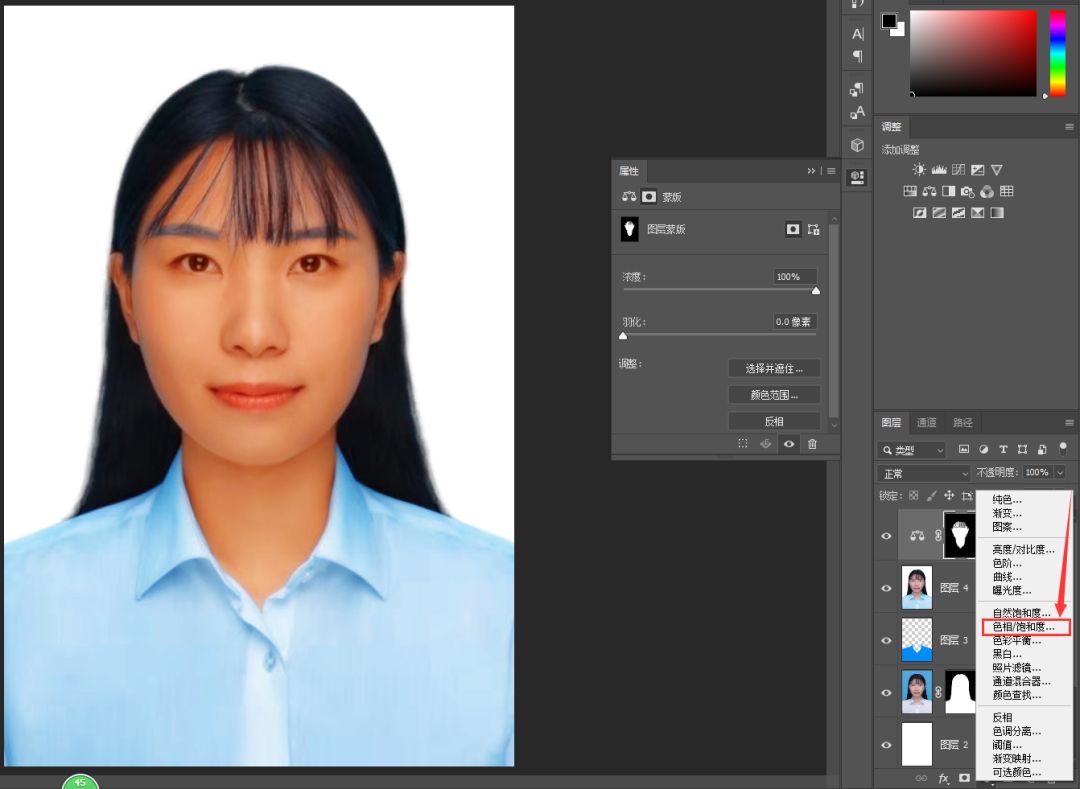
Task: Click the fx layer style icon
Action: pyautogui.click(x=942, y=778)
